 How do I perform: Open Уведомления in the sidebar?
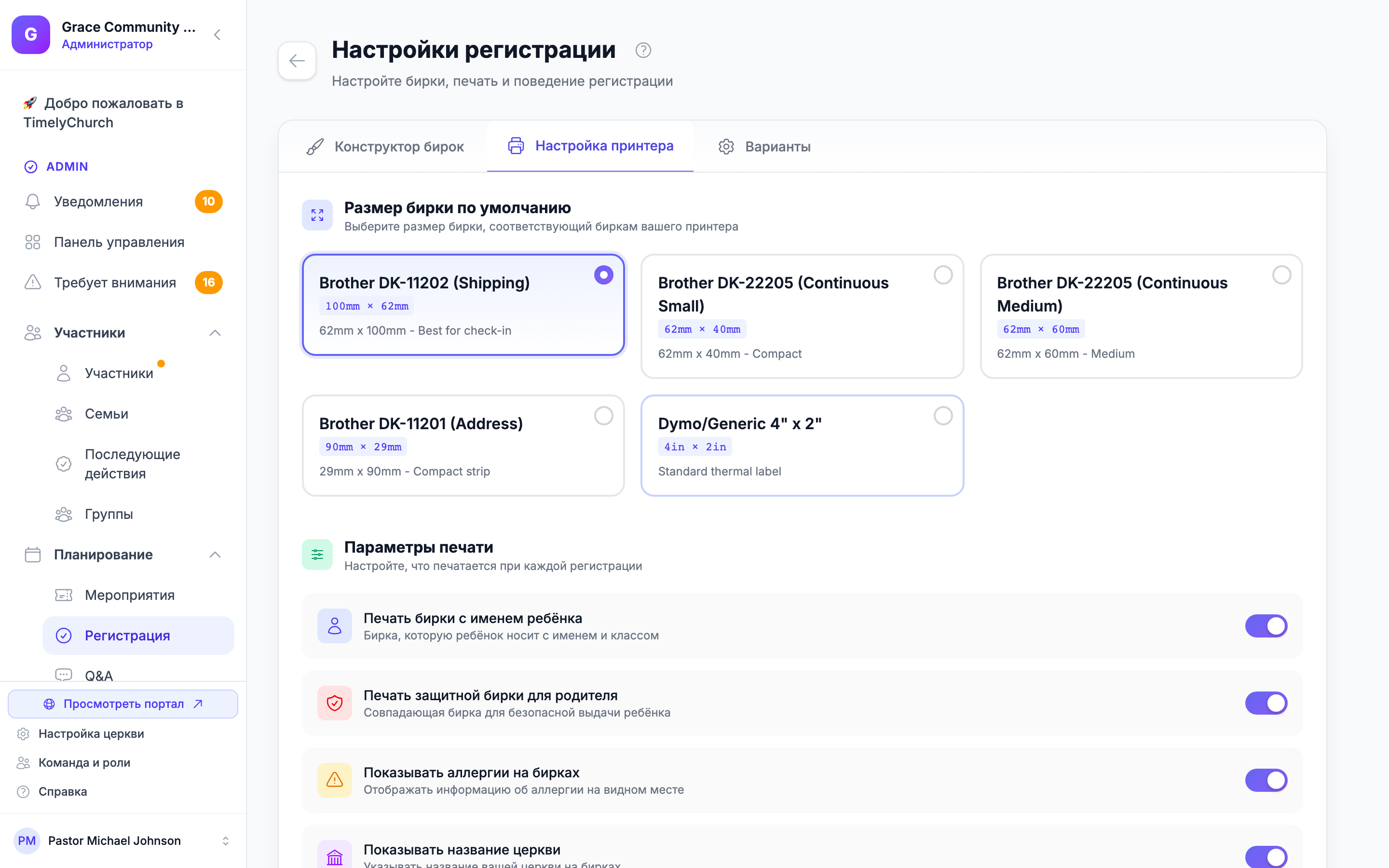123,202
